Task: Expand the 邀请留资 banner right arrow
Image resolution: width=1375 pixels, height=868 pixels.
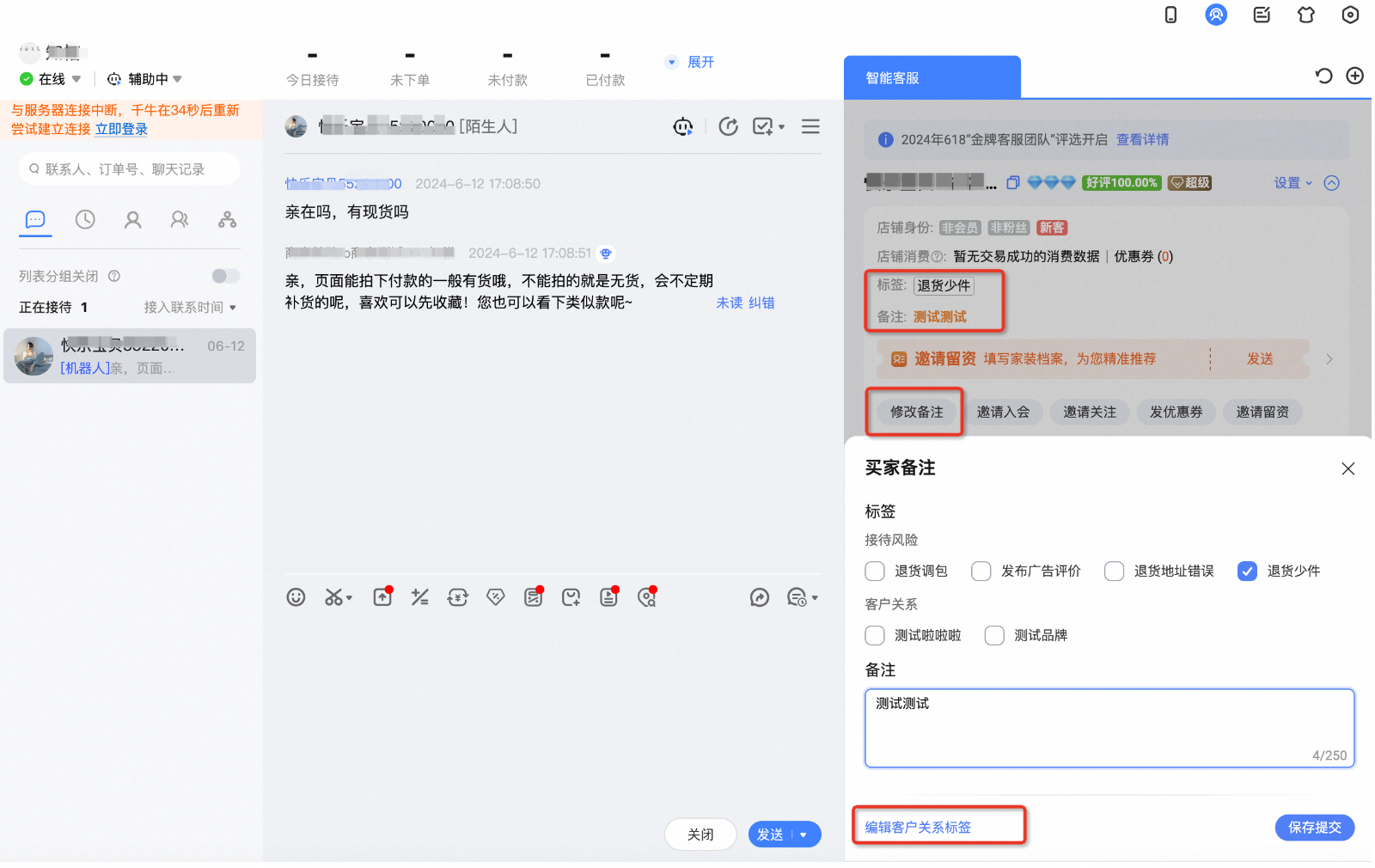Action: [x=1329, y=359]
